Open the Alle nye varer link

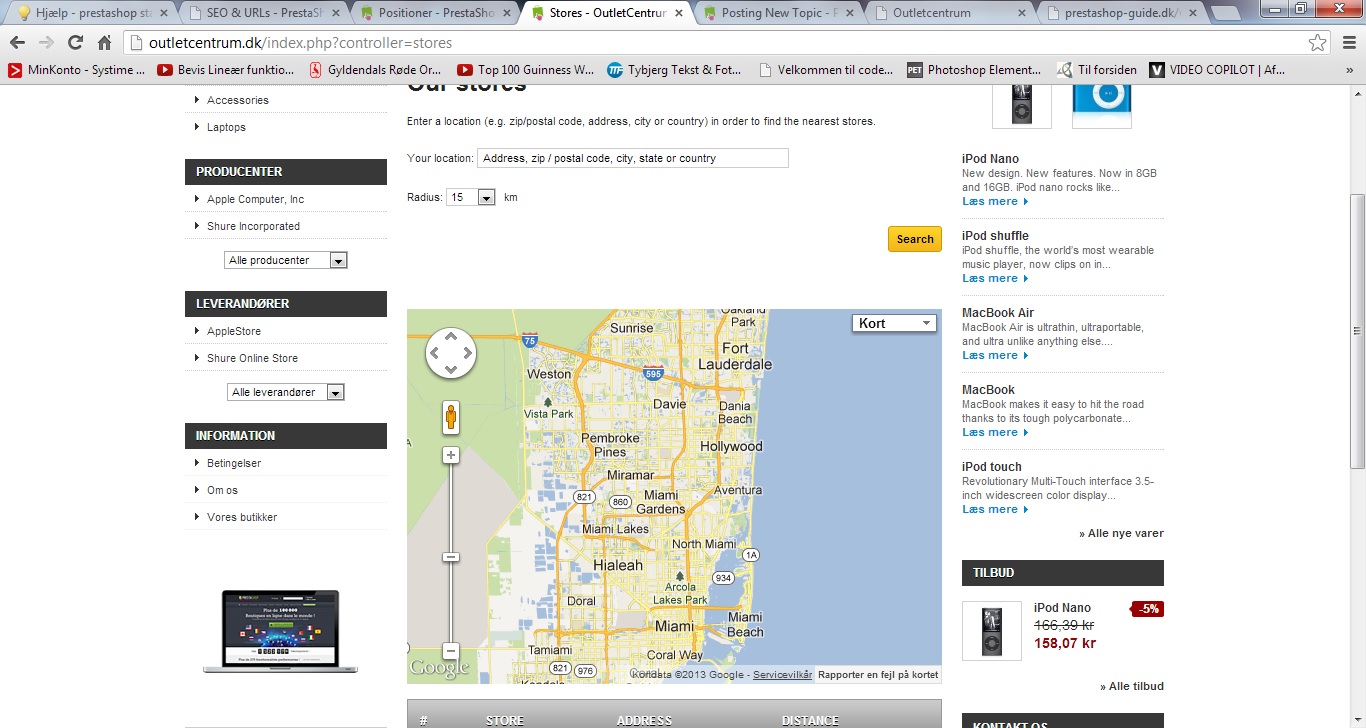click(1121, 533)
